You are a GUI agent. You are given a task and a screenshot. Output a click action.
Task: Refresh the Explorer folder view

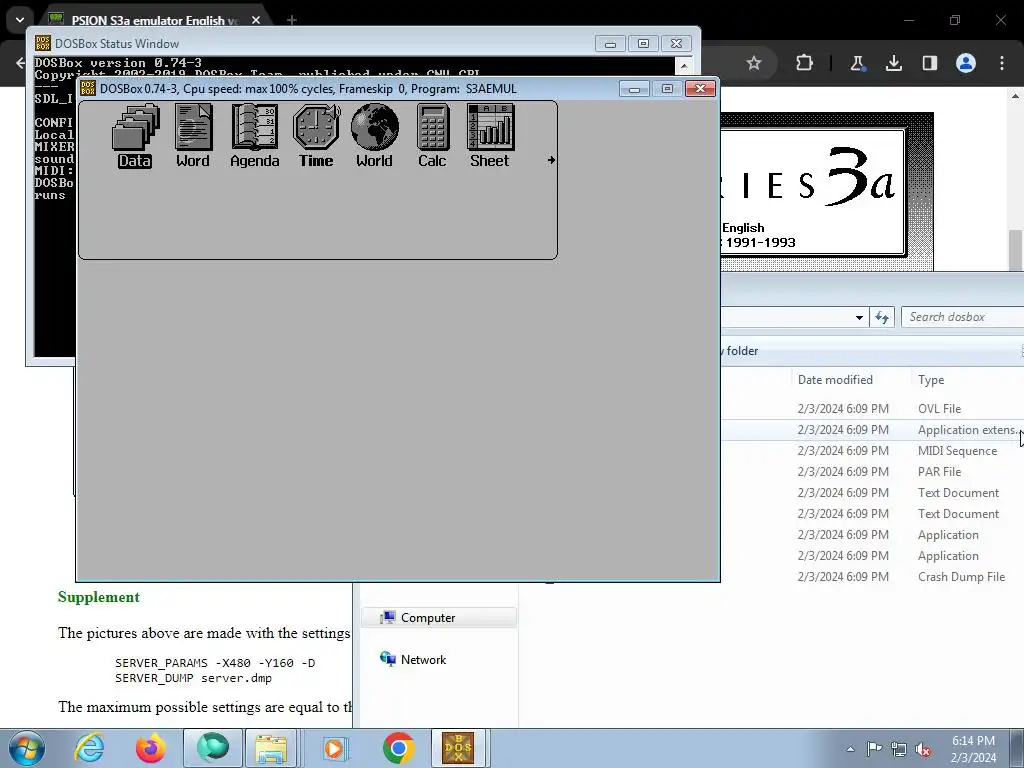pos(882,317)
